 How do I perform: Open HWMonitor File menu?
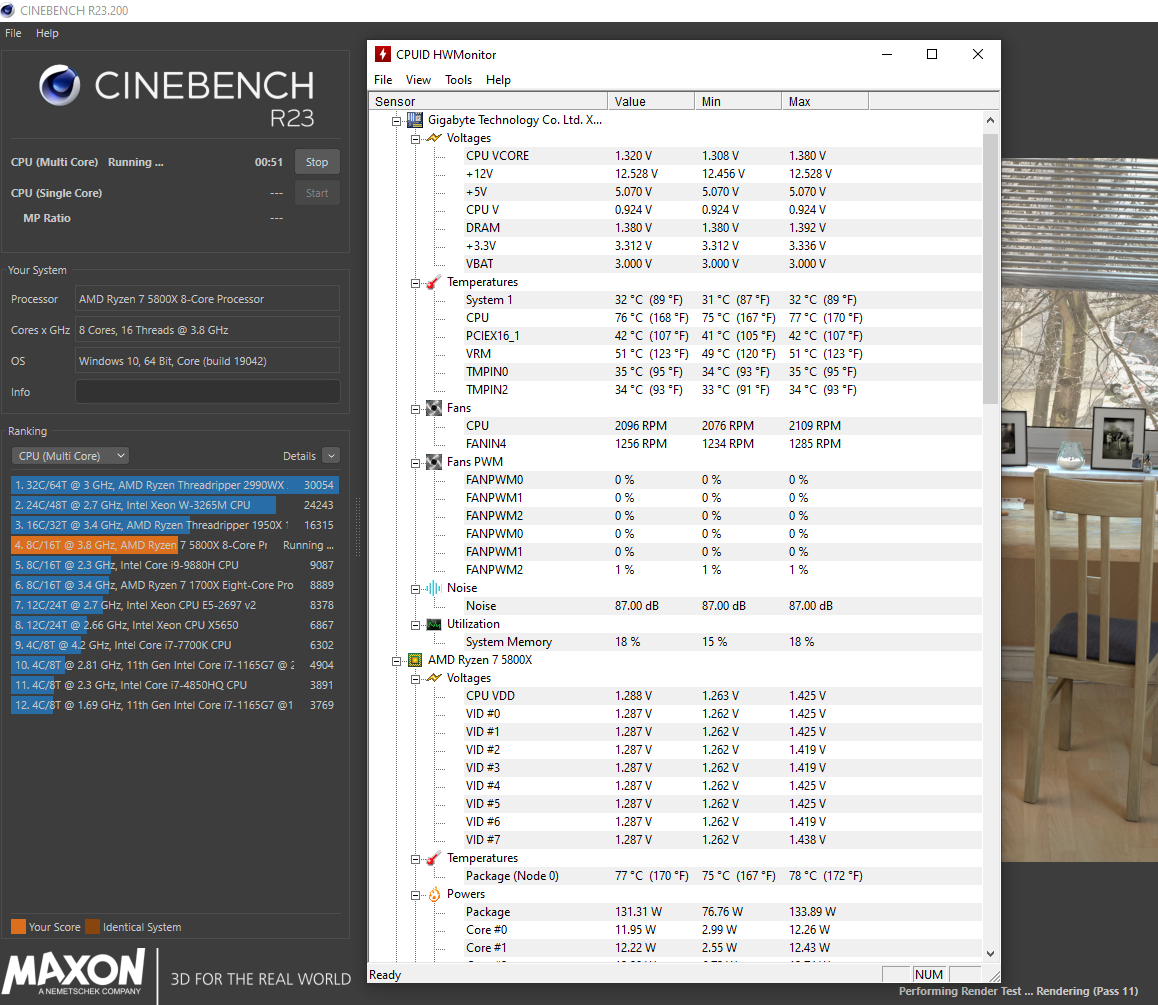tap(383, 80)
